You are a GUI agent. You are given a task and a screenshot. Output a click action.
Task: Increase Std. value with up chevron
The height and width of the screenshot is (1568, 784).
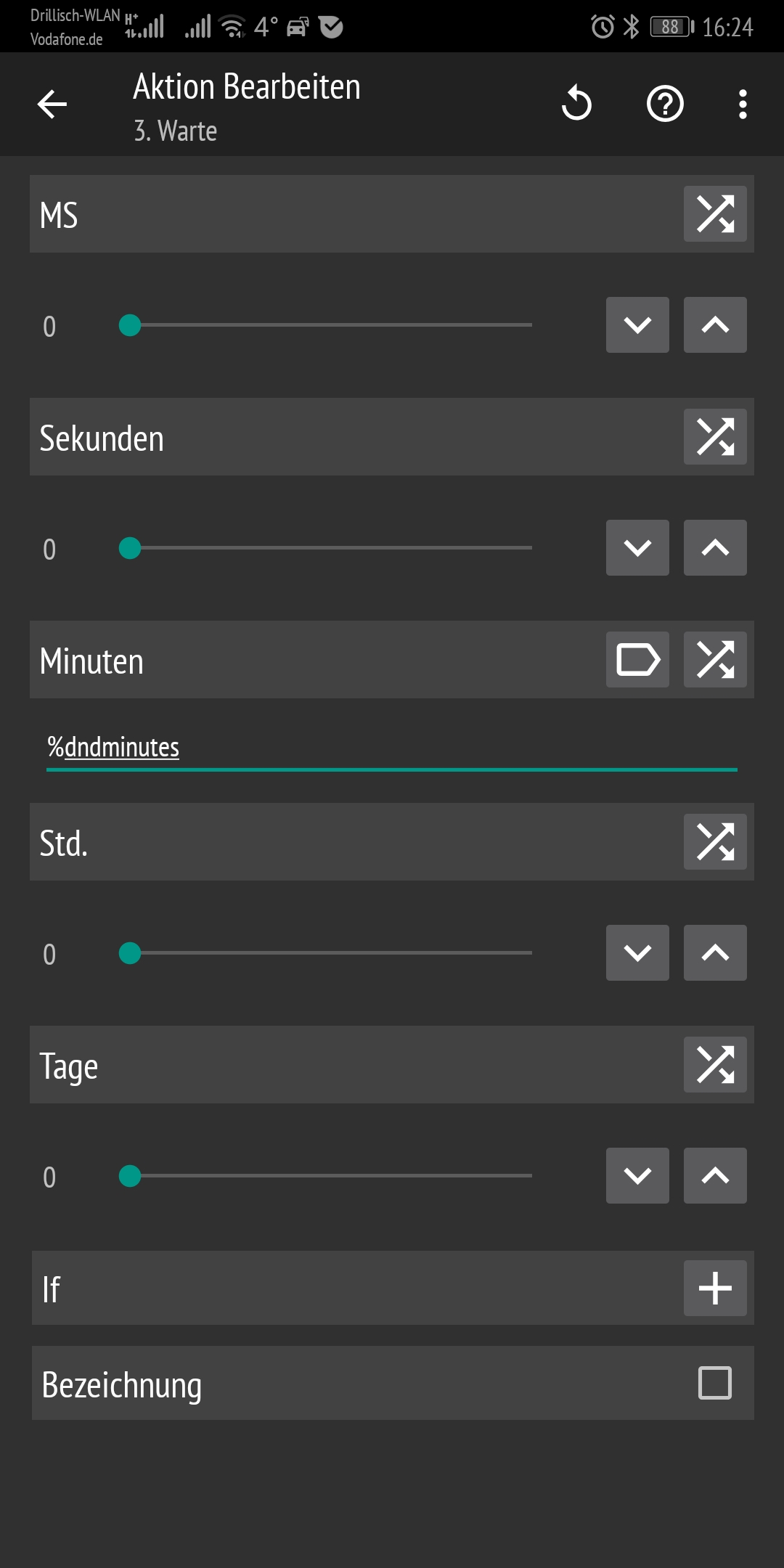[715, 953]
